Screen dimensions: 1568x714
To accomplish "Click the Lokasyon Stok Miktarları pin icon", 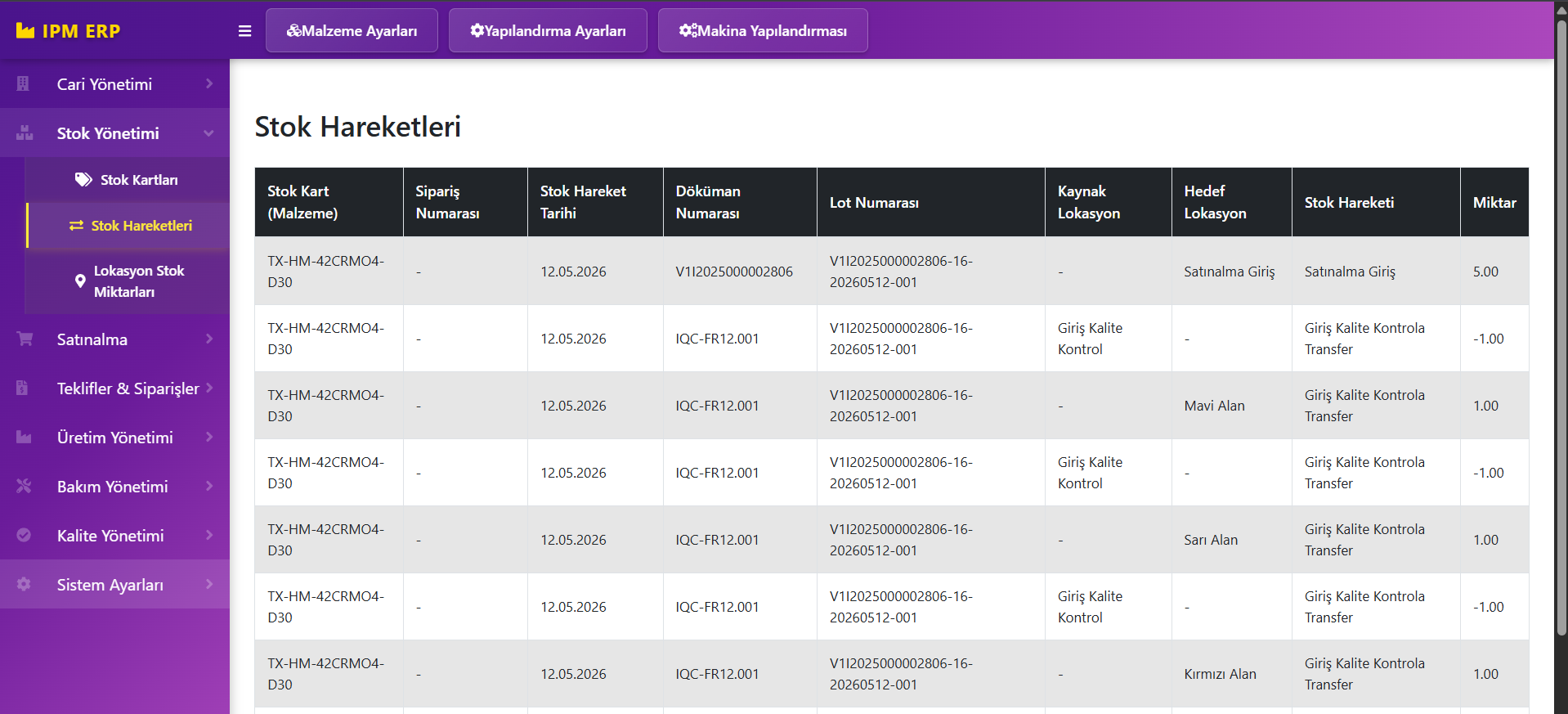I will pyautogui.click(x=80, y=281).
